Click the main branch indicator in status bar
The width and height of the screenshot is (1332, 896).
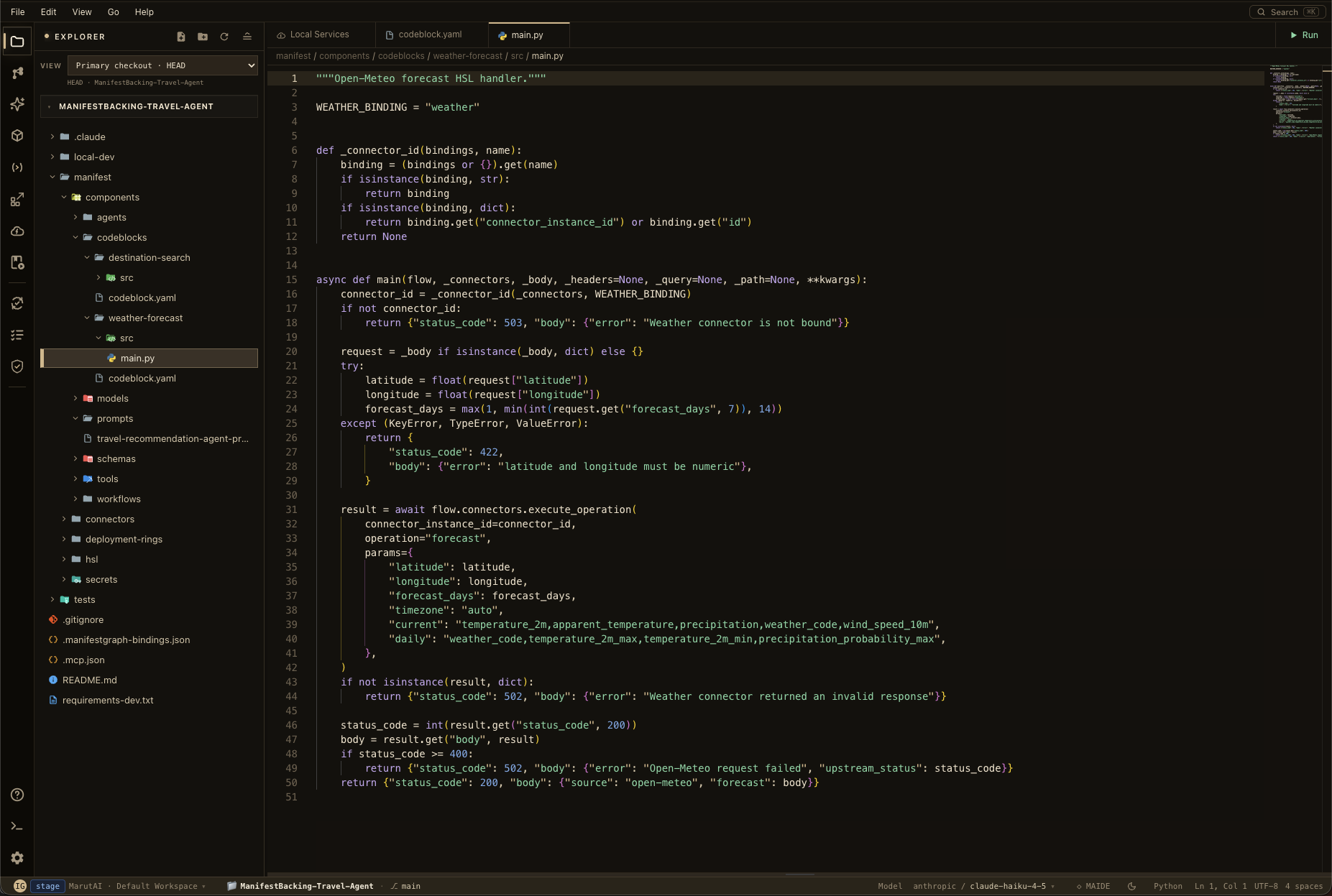[x=405, y=886]
